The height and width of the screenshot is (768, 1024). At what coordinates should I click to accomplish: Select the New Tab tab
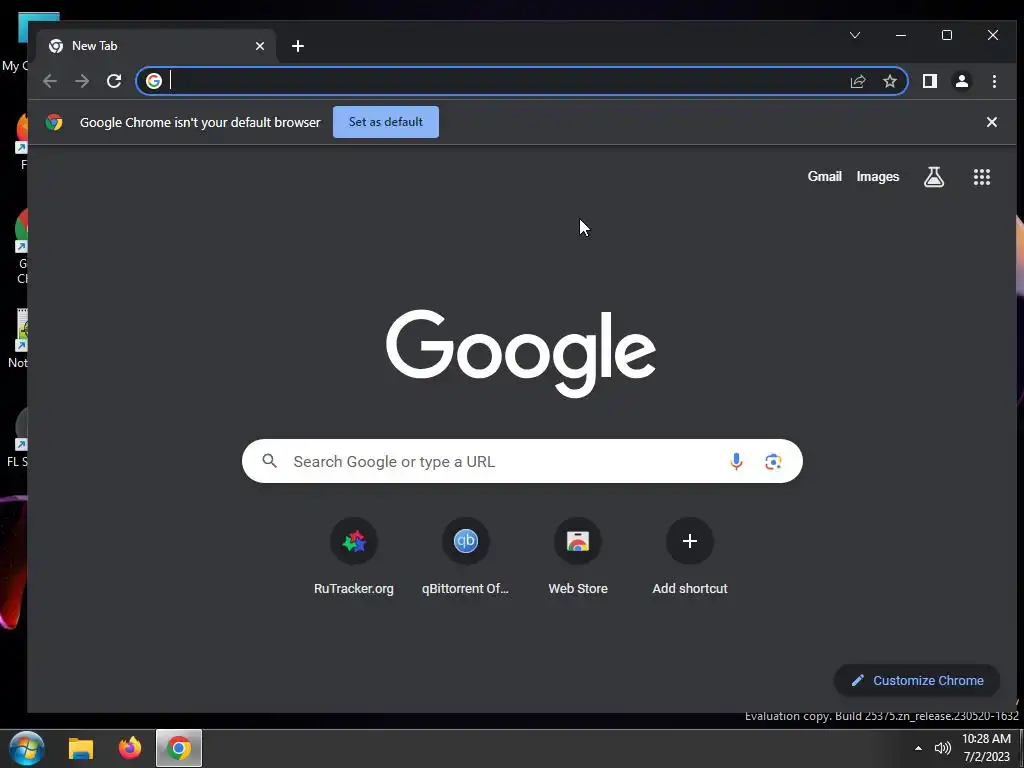pos(155,46)
